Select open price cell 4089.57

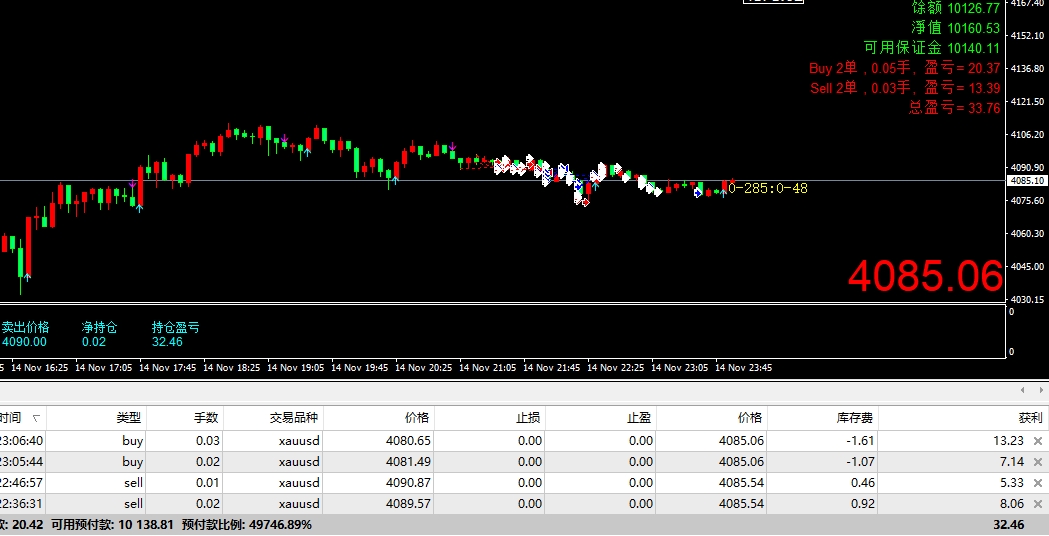click(x=408, y=504)
